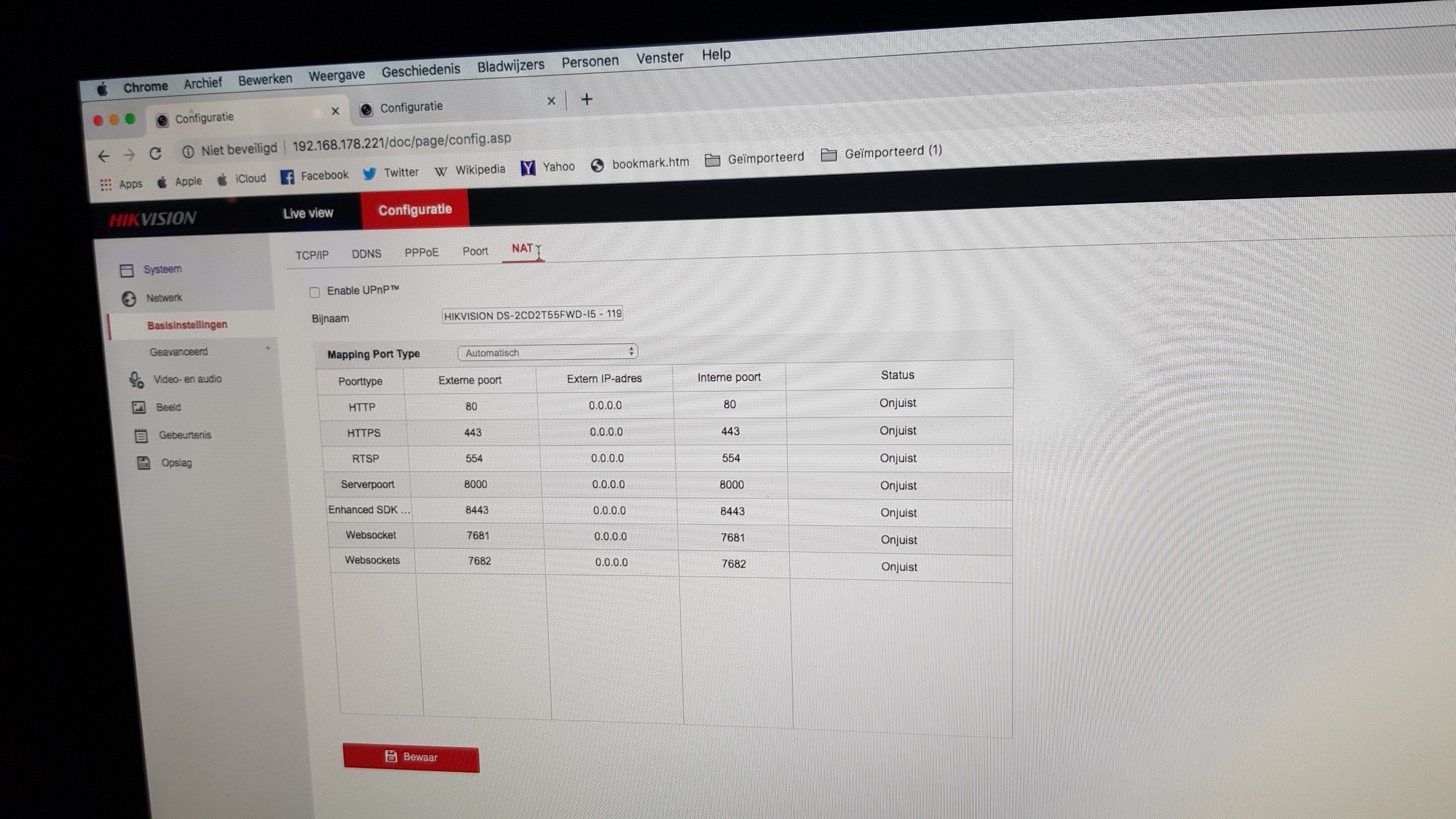The width and height of the screenshot is (1456, 819).
Task: Click the browser back arrow
Action: [104, 156]
